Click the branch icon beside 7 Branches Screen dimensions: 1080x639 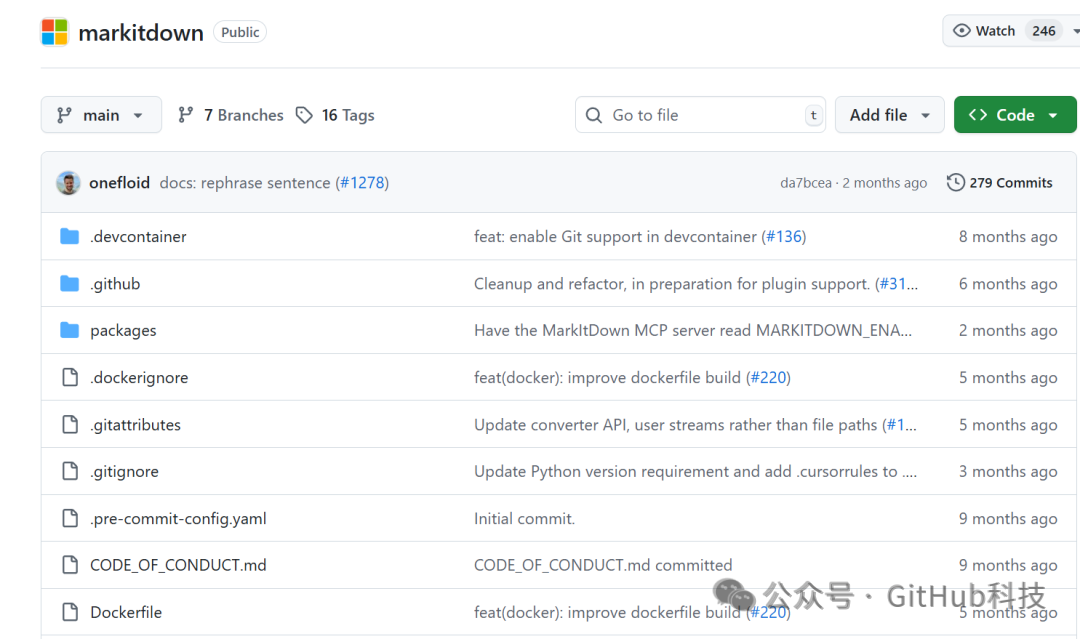click(x=185, y=115)
